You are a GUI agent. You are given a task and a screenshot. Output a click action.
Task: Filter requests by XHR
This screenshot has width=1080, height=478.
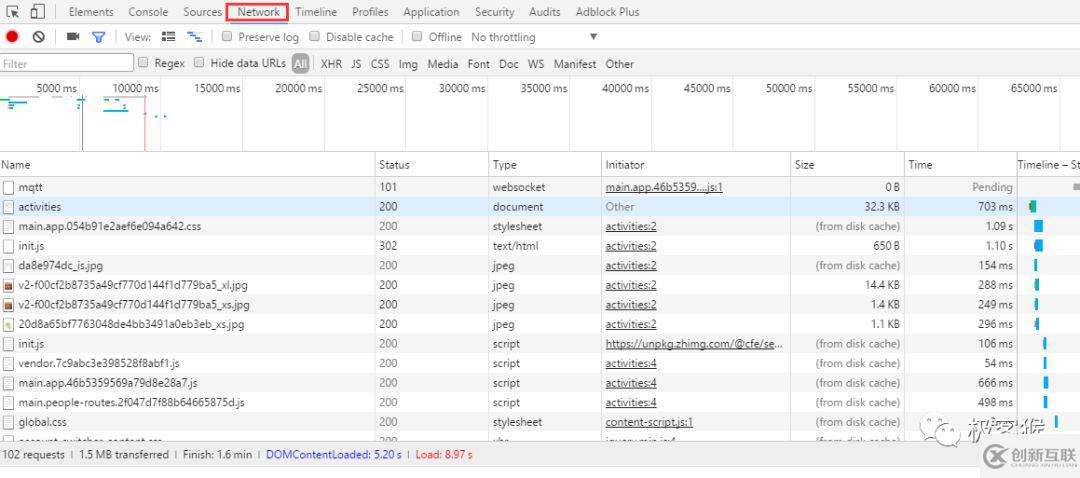coord(331,63)
